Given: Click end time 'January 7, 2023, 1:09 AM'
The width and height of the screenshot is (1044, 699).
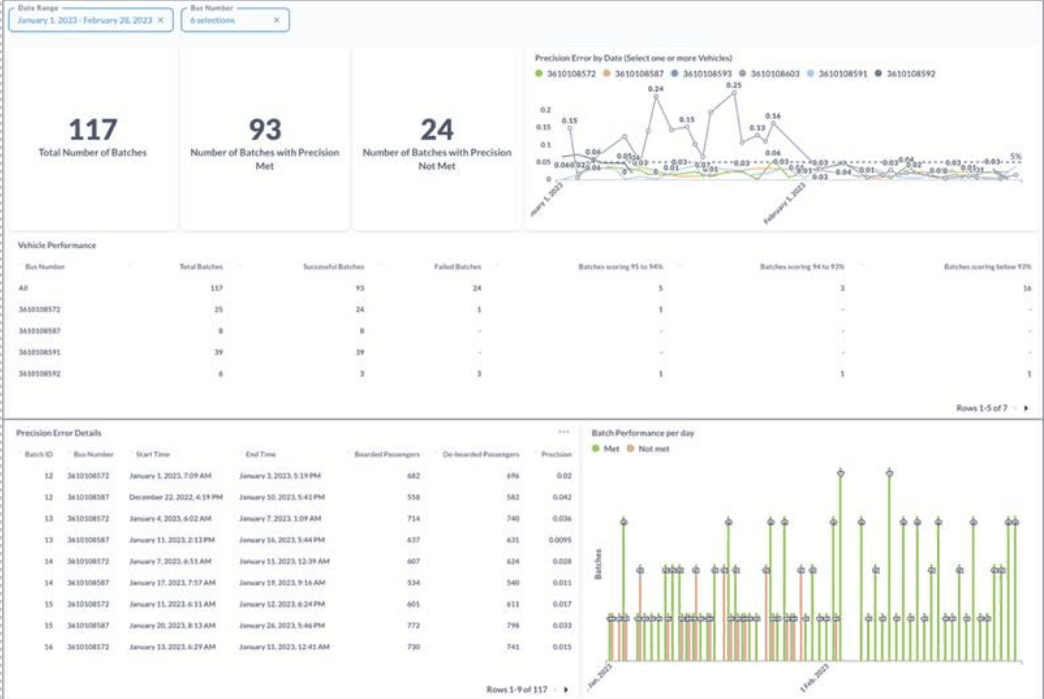Looking at the screenshot, I should (x=280, y=519).
